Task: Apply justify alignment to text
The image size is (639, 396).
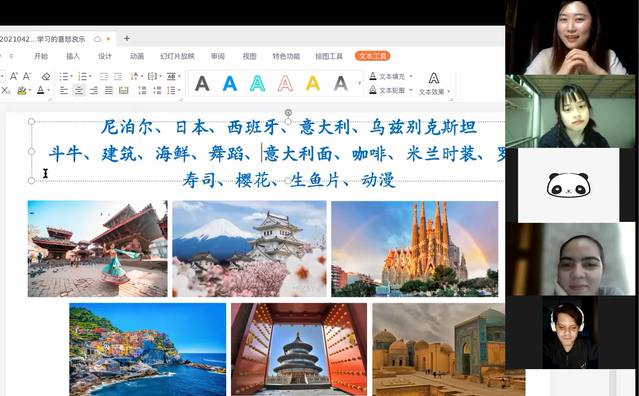Action: [x=108, y=90]
